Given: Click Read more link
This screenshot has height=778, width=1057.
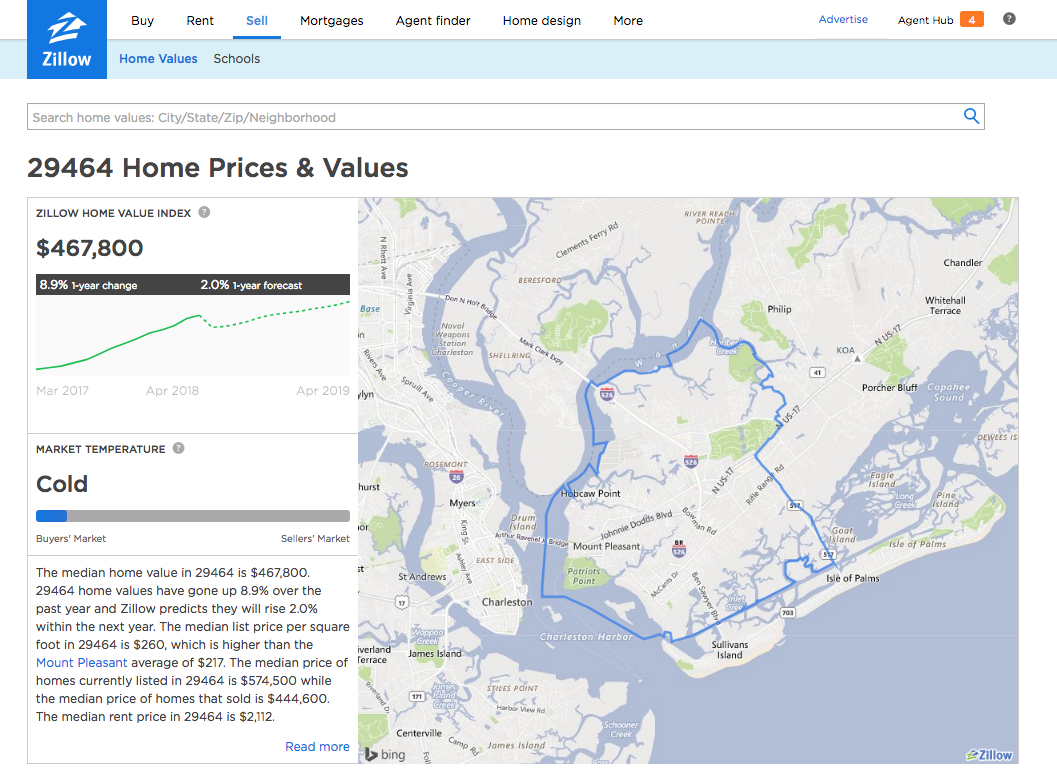Looking at the screenshot, I should [x=318, y=746].
